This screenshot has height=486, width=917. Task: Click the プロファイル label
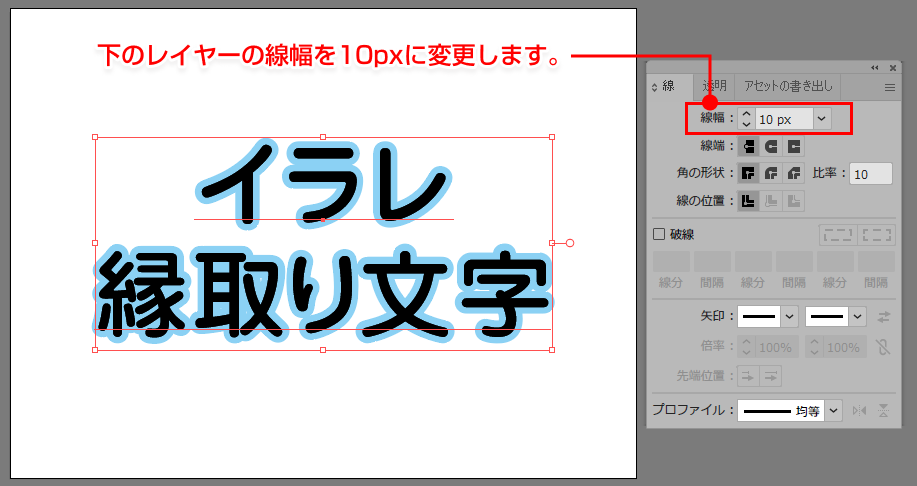[693, 410]
